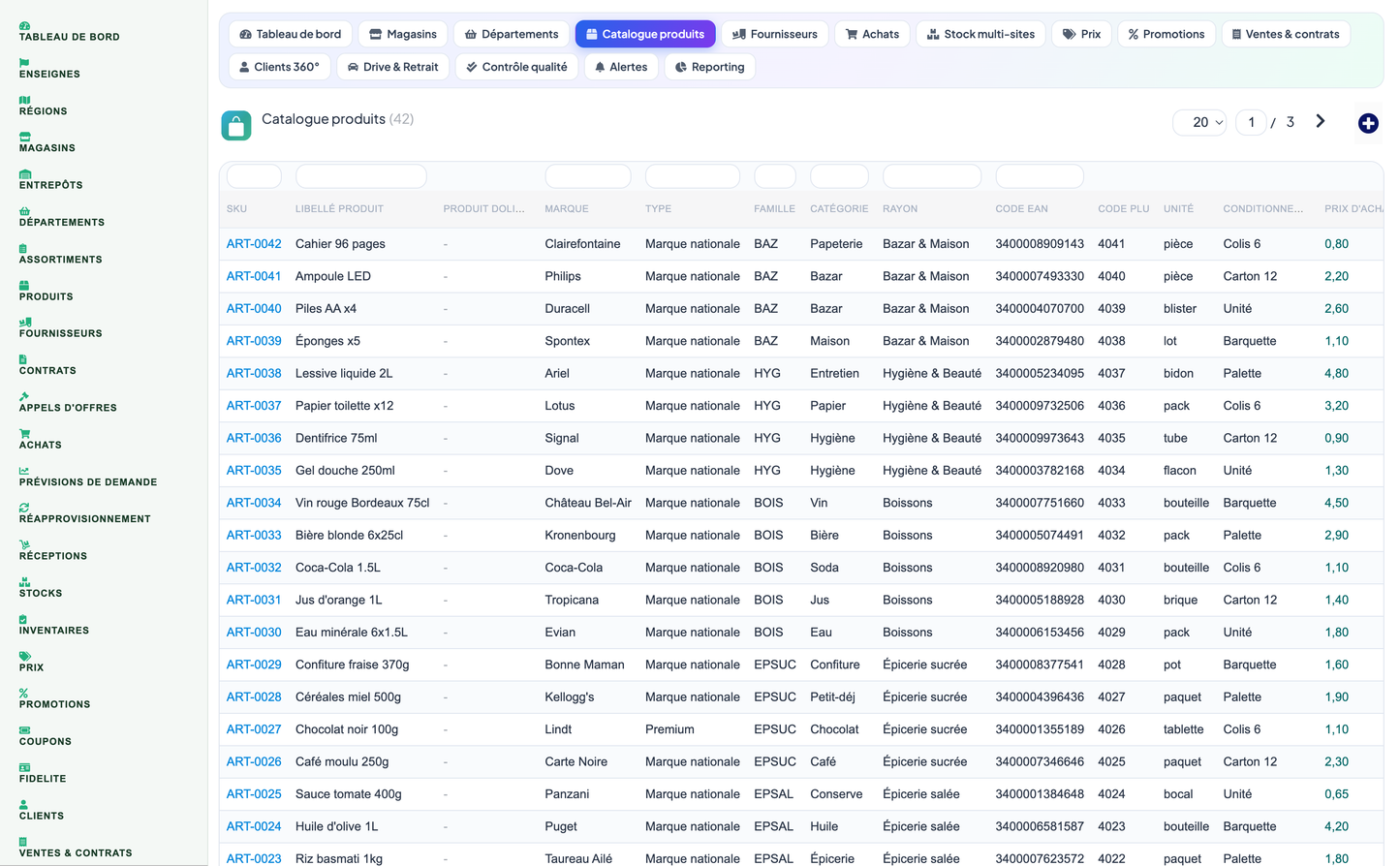Click the Fournisseurs icon in sidebar
Image resolution: width=1400 pixels, height=866 pixels.
point(24,323)
